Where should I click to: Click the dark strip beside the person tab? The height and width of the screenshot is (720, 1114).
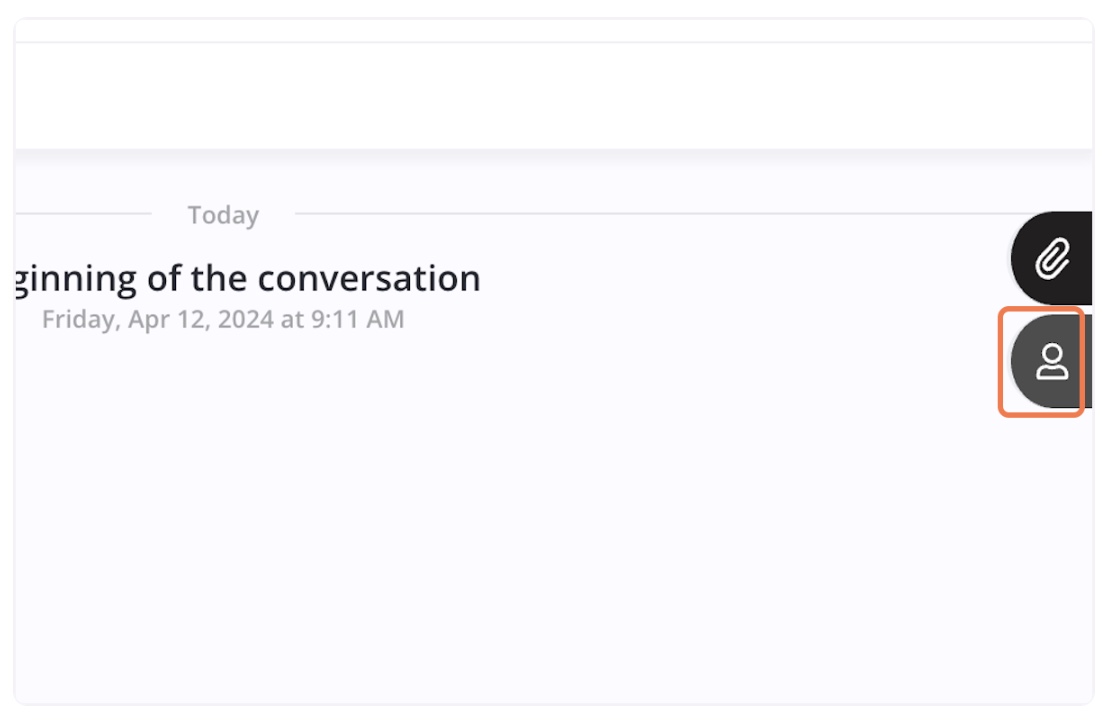point(1088,362)
